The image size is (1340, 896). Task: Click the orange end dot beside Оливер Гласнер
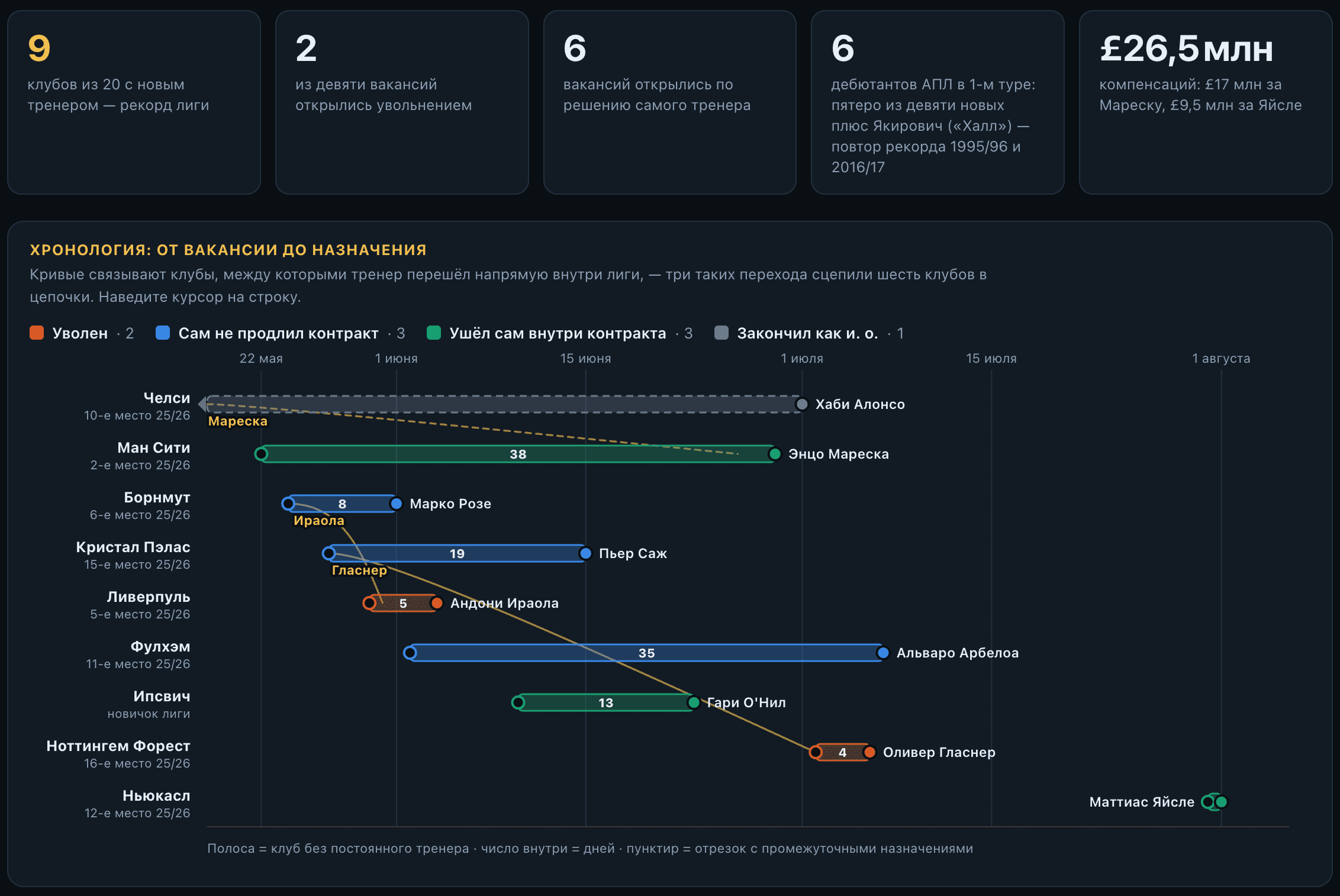869,752
